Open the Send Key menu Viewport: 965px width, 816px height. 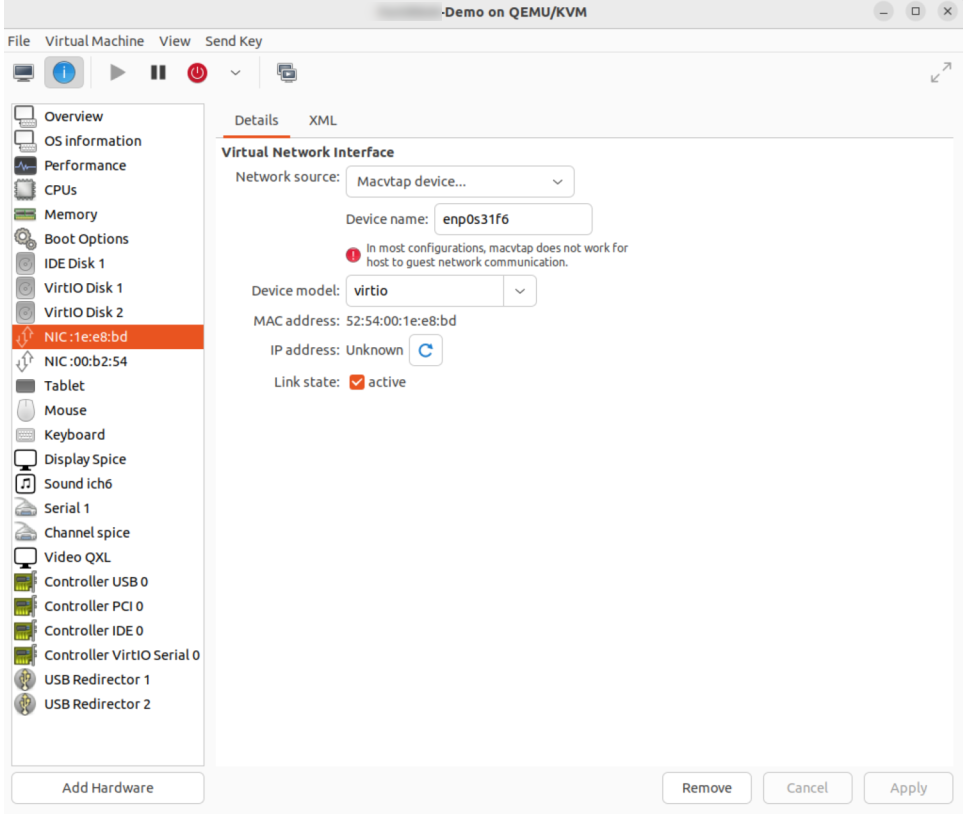tap(233, 40)
